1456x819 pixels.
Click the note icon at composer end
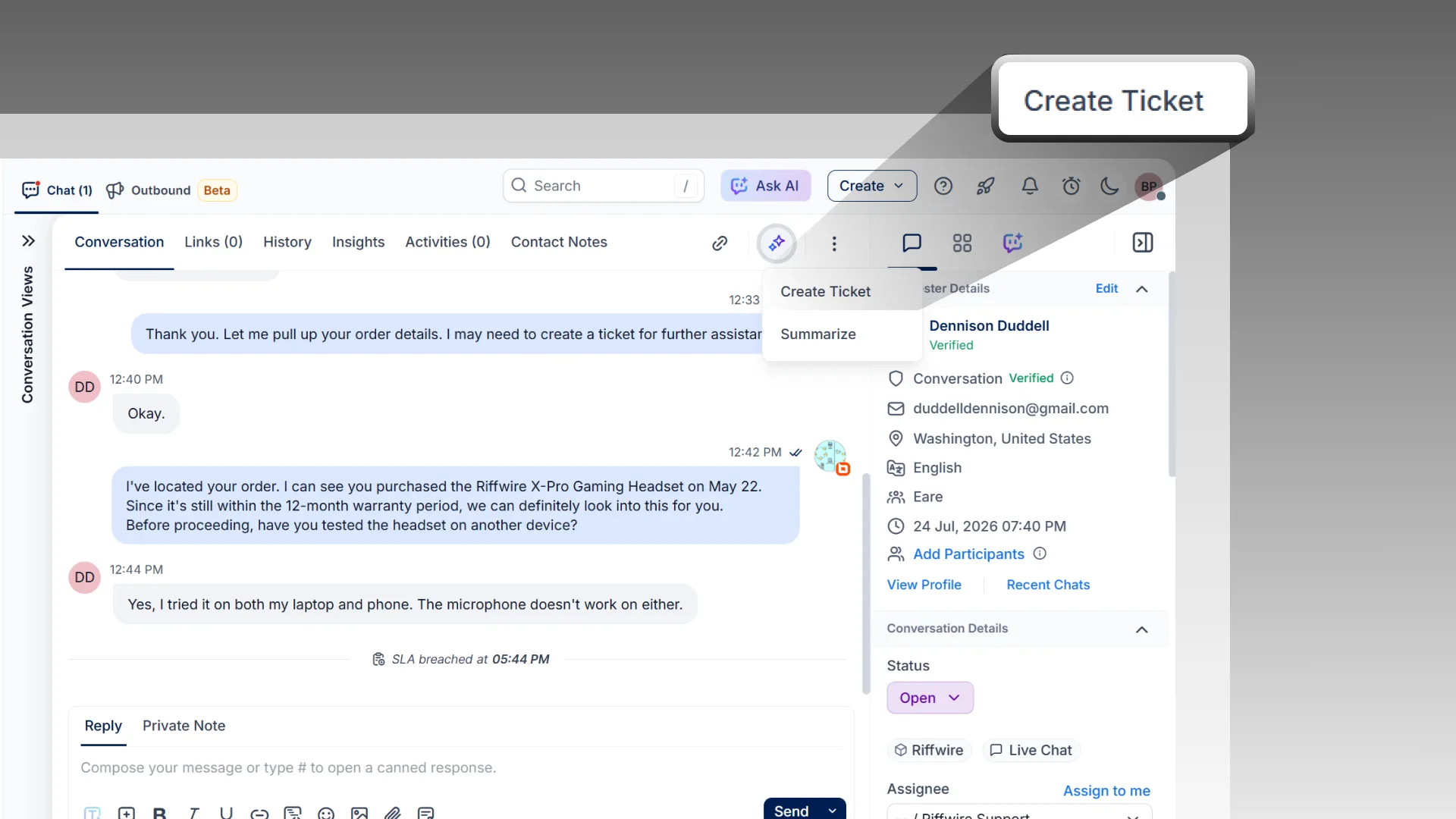[x=426, y=812]
